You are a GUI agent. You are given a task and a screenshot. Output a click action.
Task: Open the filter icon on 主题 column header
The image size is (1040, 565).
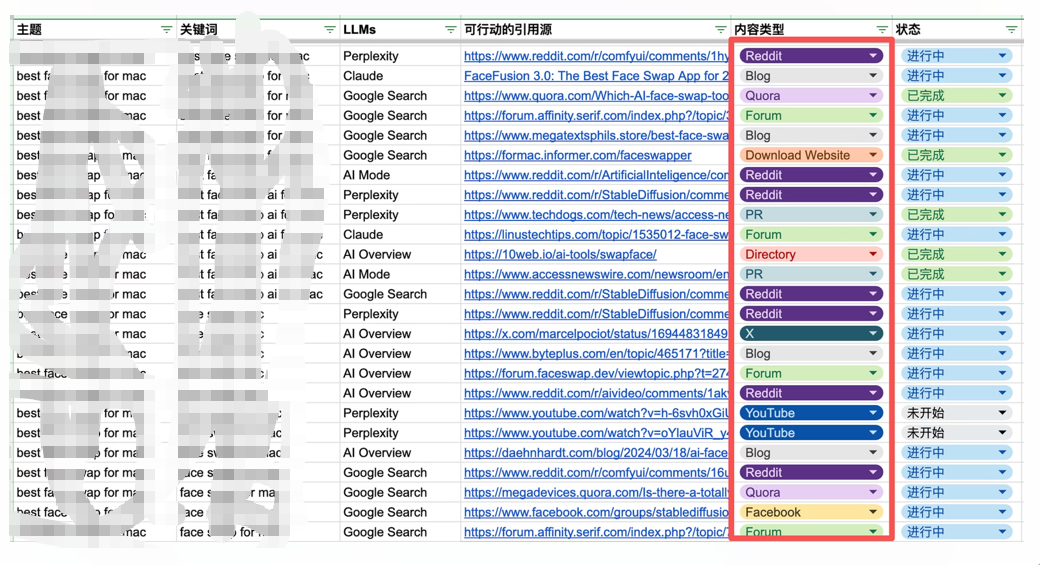click(x=166, y=30)
